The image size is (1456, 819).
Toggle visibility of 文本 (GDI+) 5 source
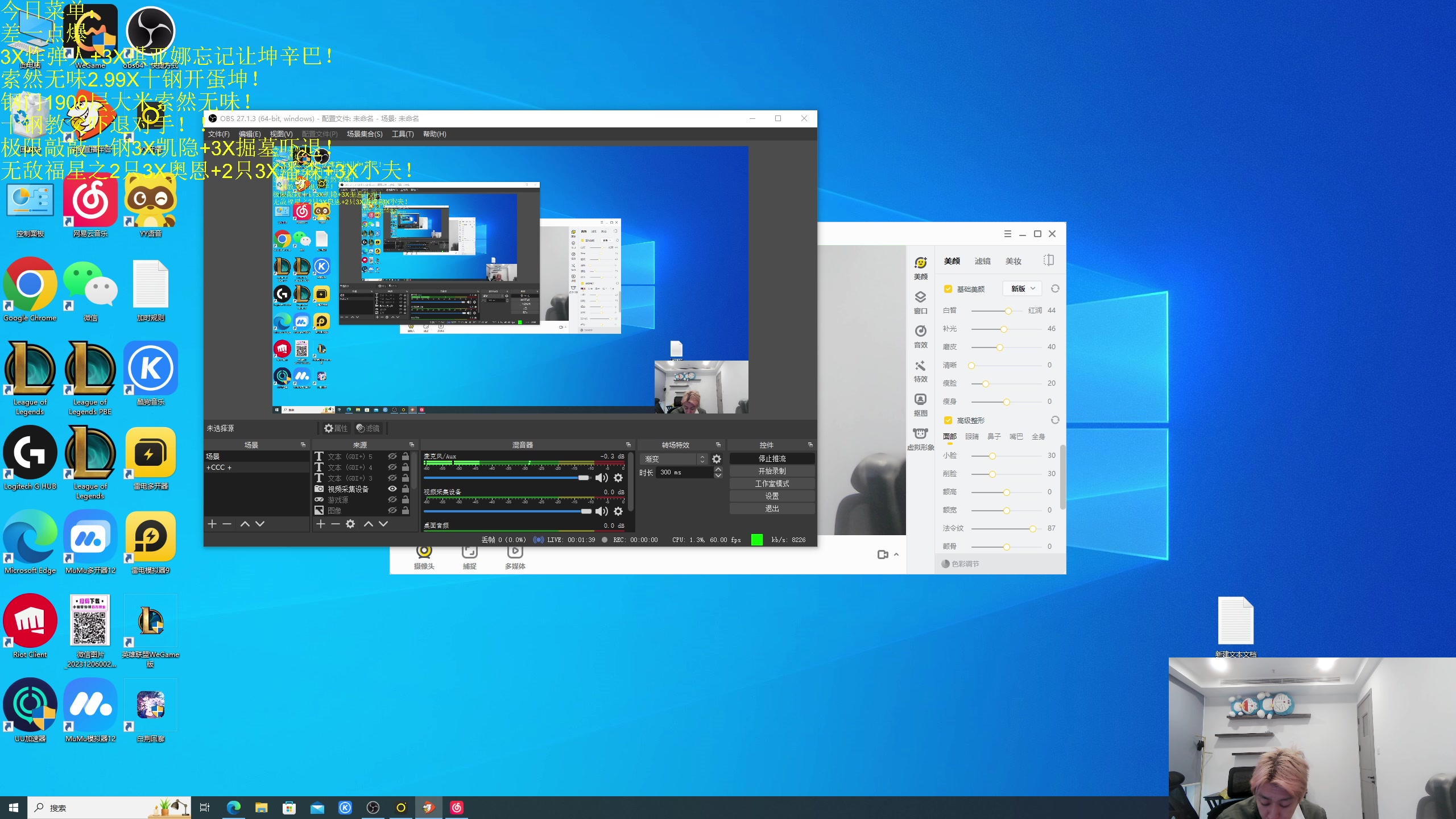(392, 456)
